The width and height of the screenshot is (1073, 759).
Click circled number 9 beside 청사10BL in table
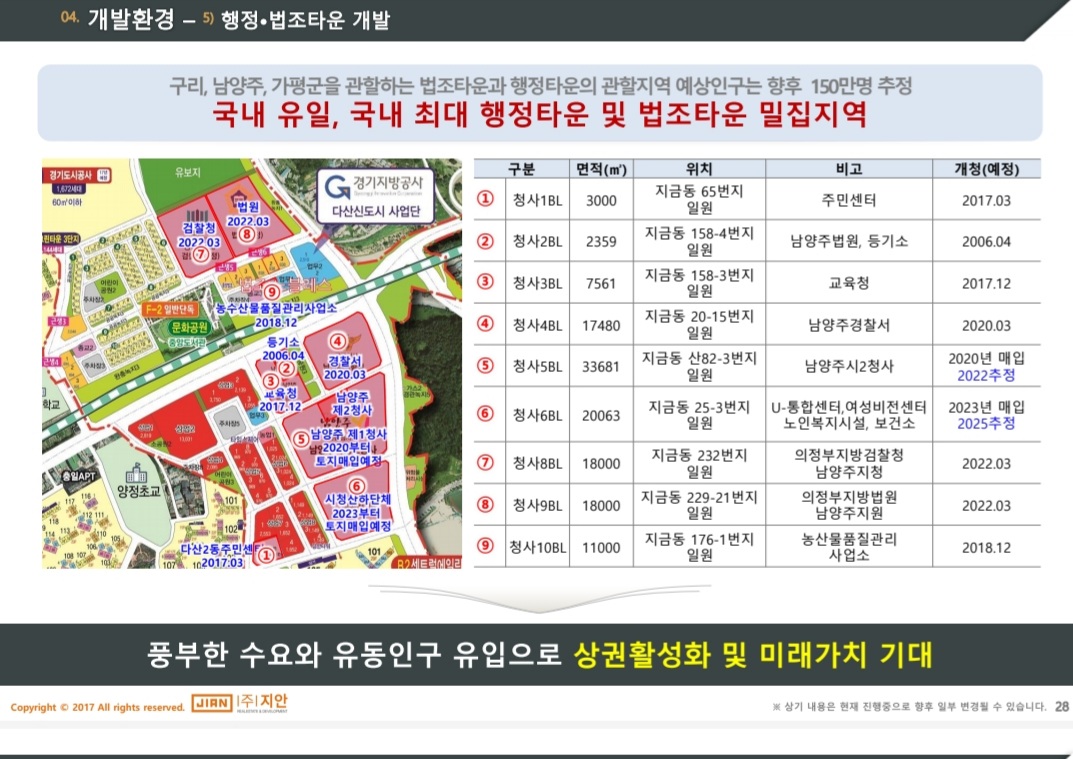[x=486, y=547]
